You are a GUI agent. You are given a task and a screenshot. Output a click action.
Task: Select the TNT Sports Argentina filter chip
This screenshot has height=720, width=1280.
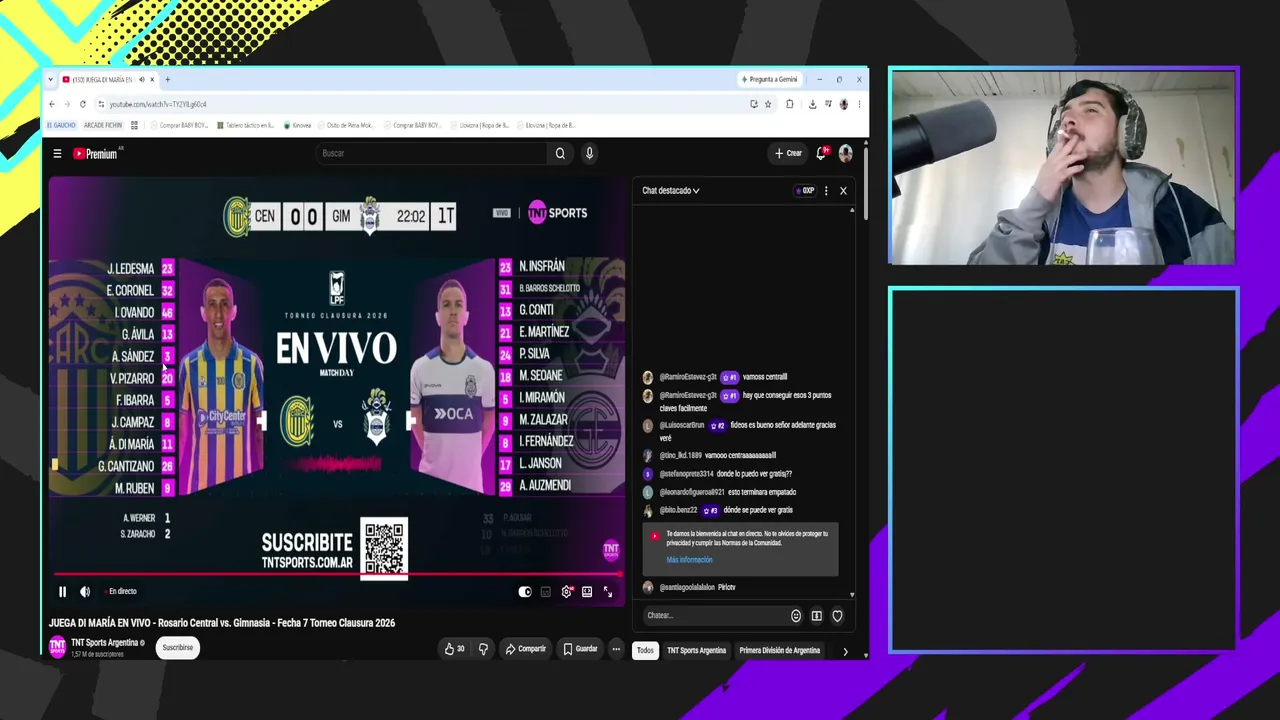coord(696,650)
